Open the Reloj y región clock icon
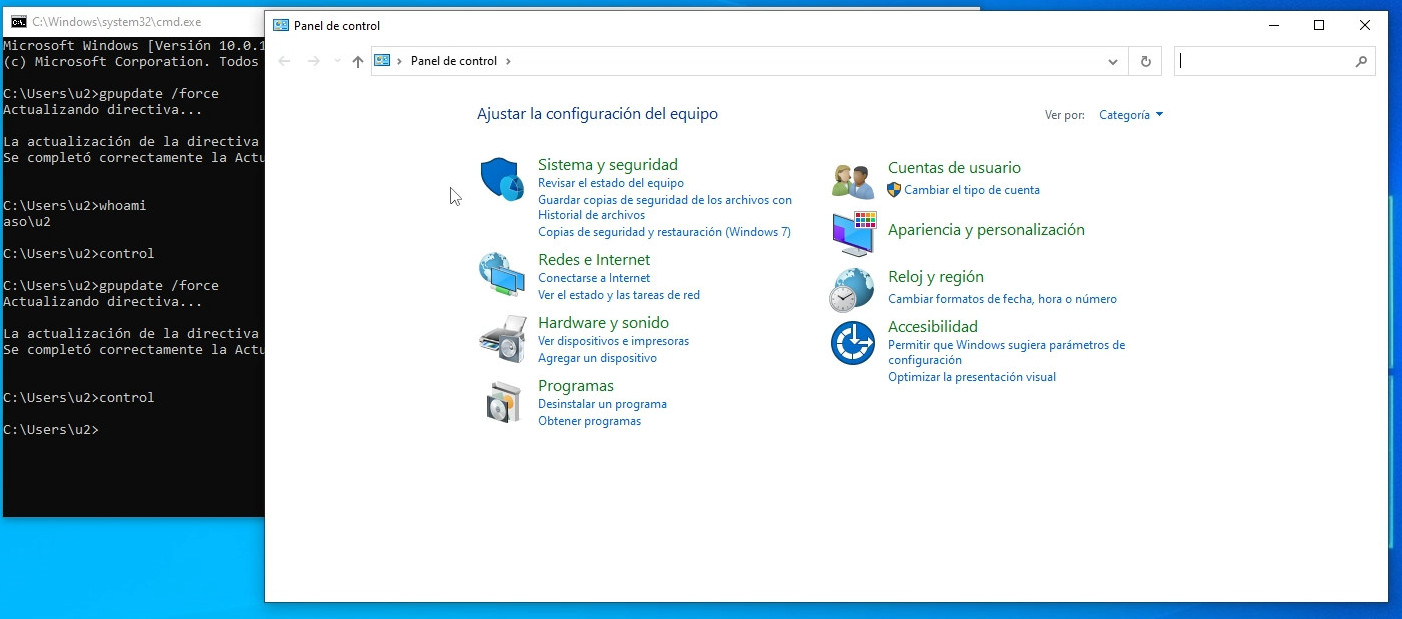This screenshot has width=1402, height=619. (x=851, y=290)
